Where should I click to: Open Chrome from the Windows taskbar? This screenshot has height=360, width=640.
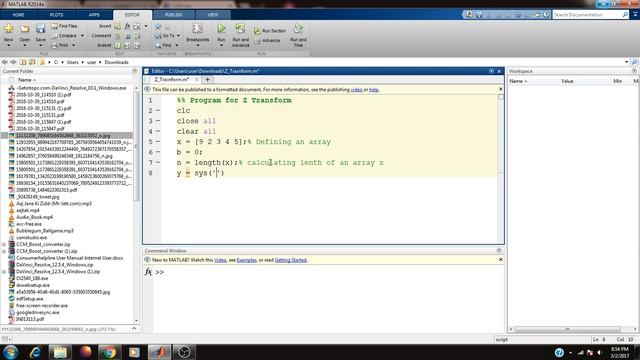(x=109, y=352)
